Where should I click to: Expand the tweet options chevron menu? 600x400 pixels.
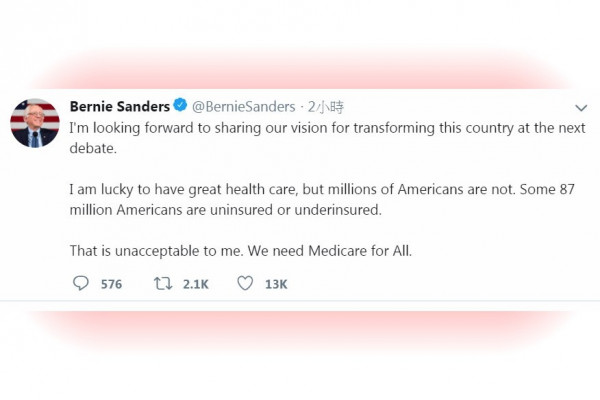[x=581, y=107]
